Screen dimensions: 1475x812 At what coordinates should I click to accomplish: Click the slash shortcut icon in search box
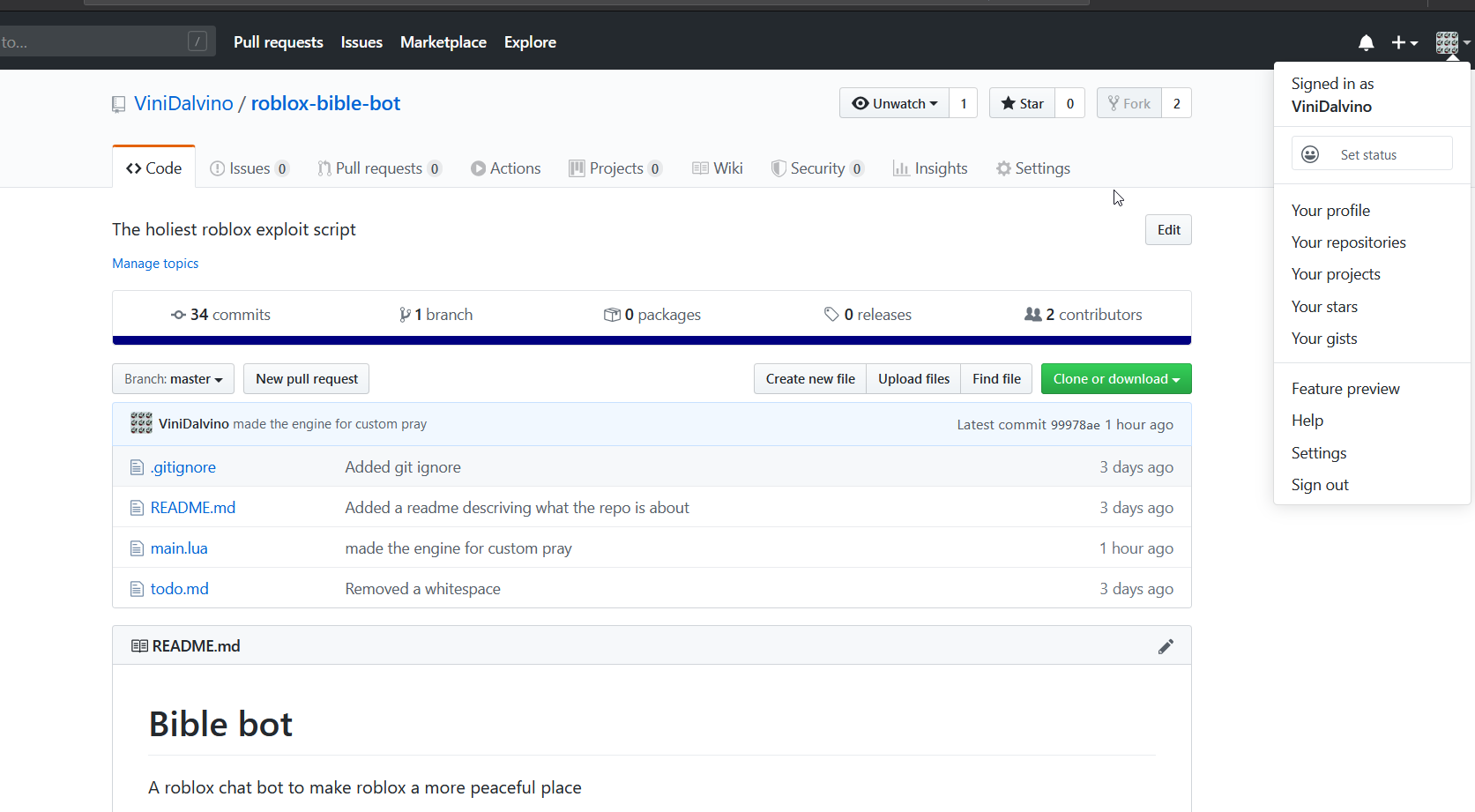point(197,41)
